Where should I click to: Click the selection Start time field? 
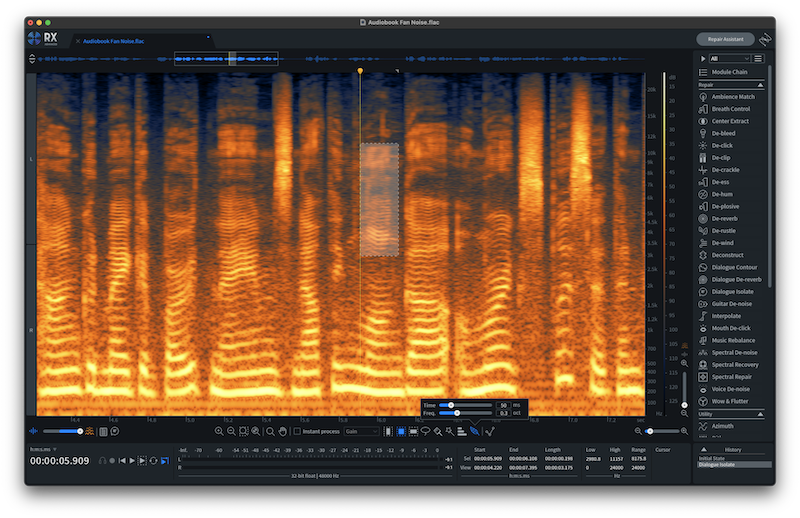(x=487, y=459)
